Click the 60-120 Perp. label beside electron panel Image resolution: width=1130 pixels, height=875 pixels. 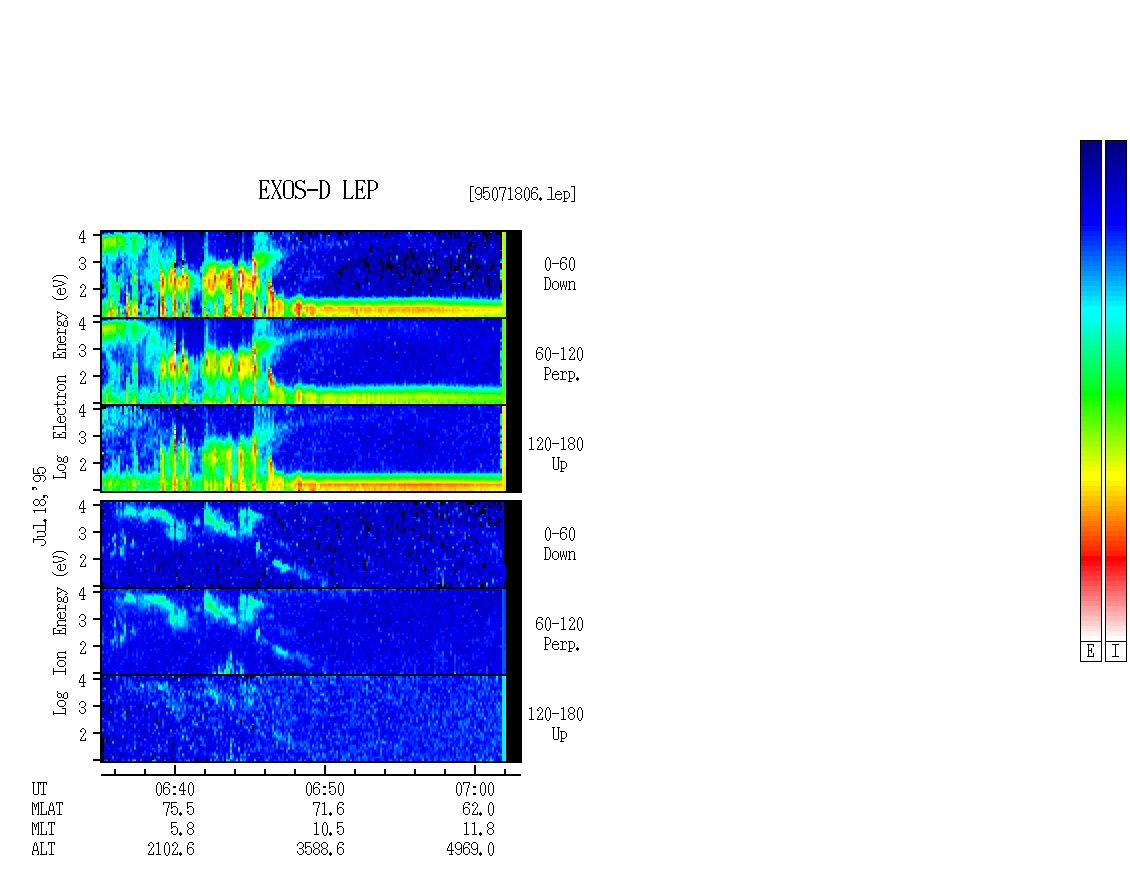559,365
